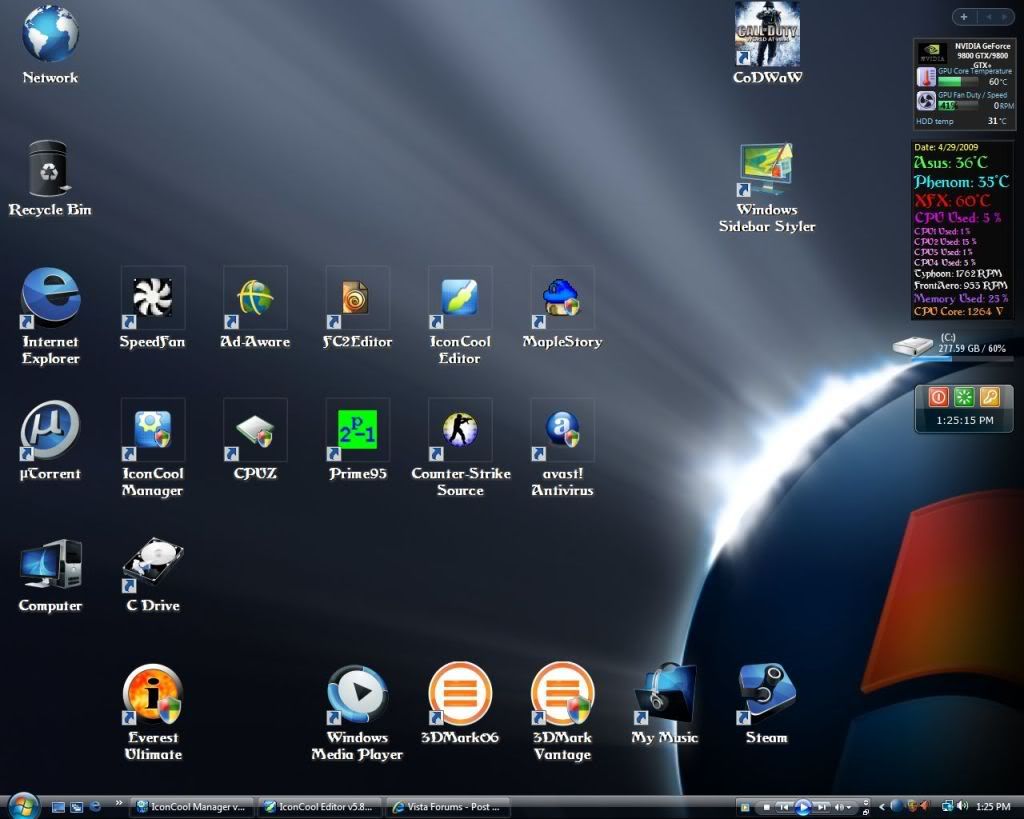
Task: Select the avast! Antivirus shortcut
Action: click(562, 448)
